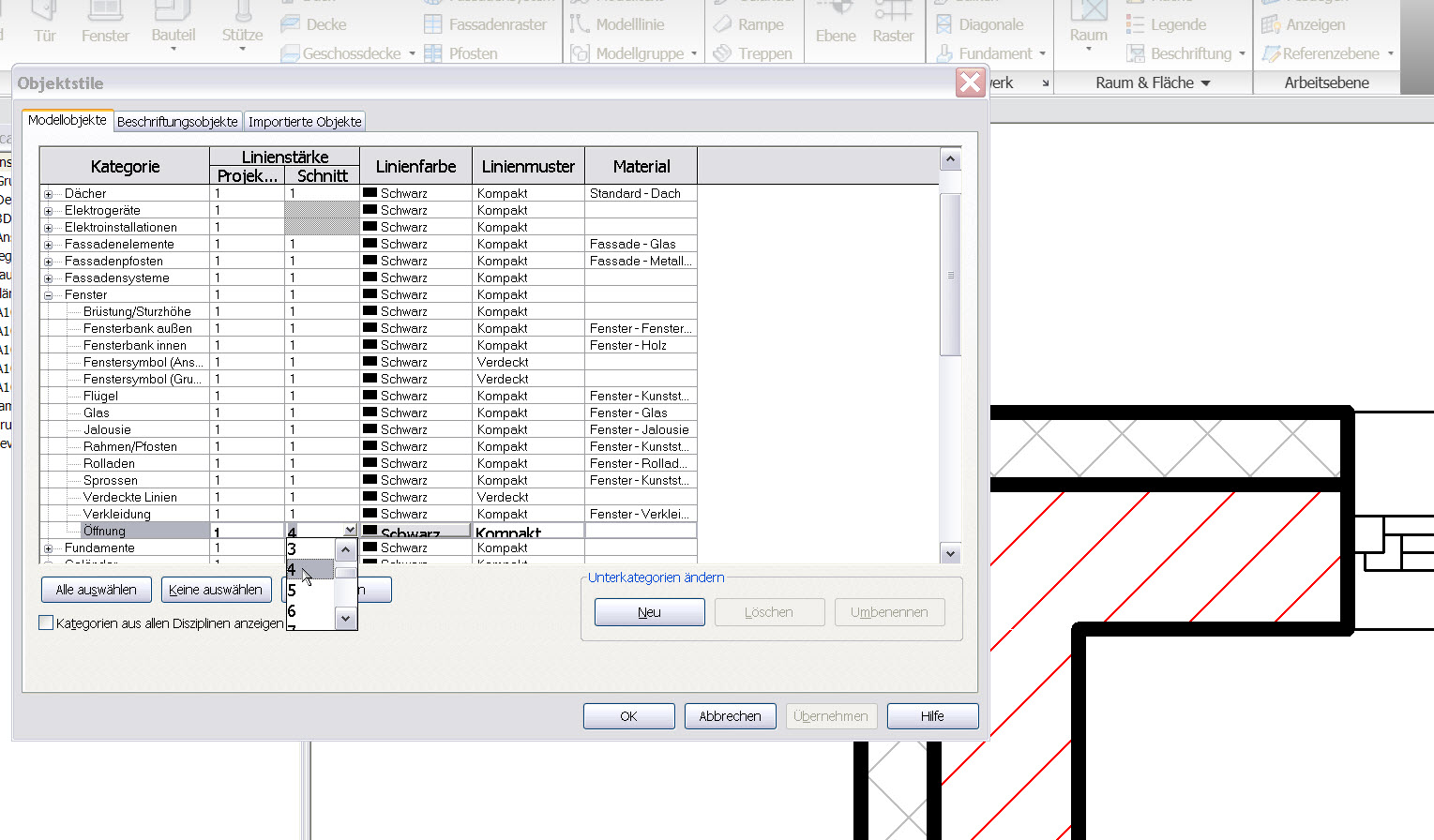Viewport: 1434px width, 840px height.
Task: Expand the Elektrogeräte category
Action: [48, 211]
